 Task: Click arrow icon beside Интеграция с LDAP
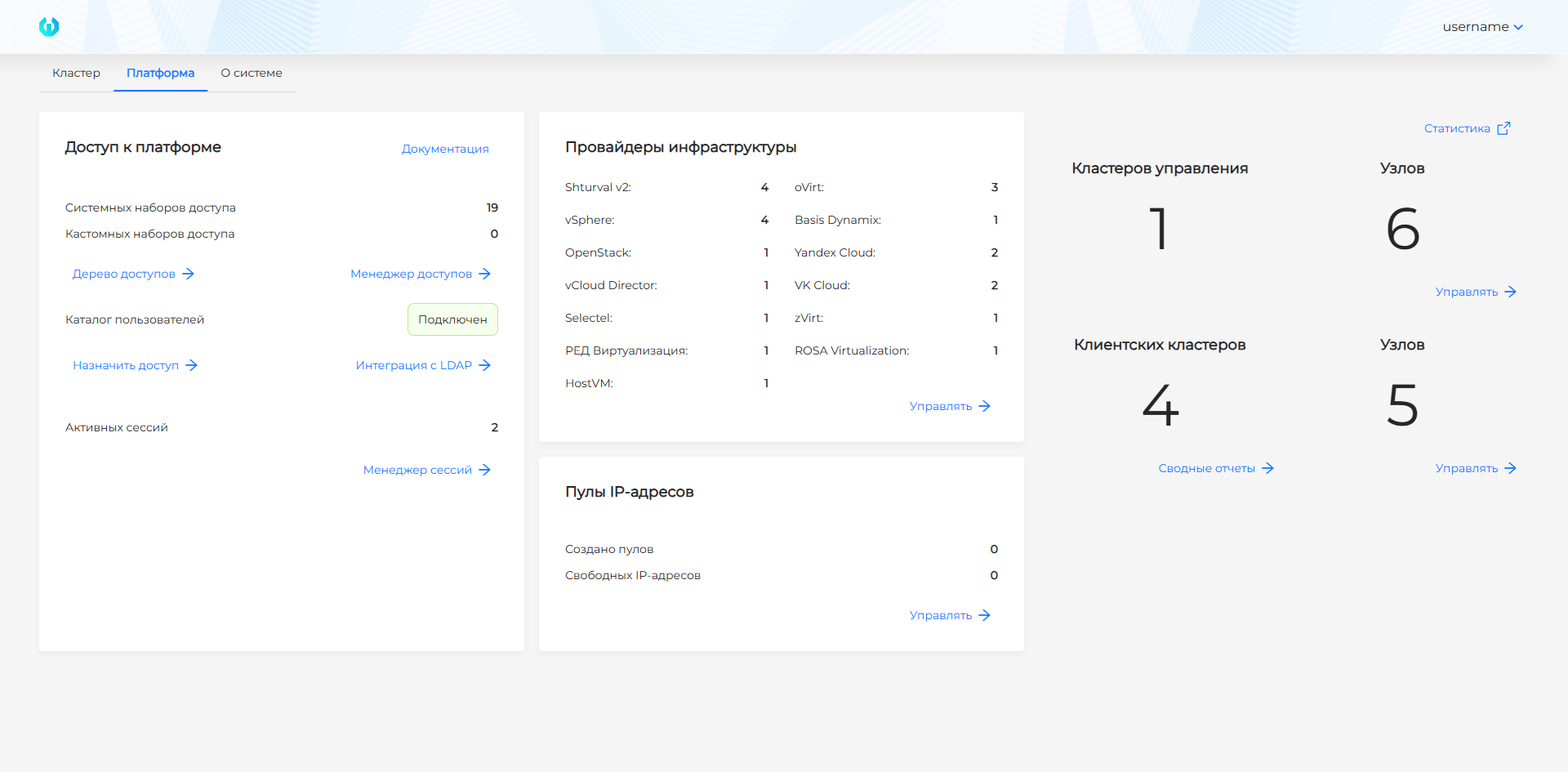click(485, 365)
